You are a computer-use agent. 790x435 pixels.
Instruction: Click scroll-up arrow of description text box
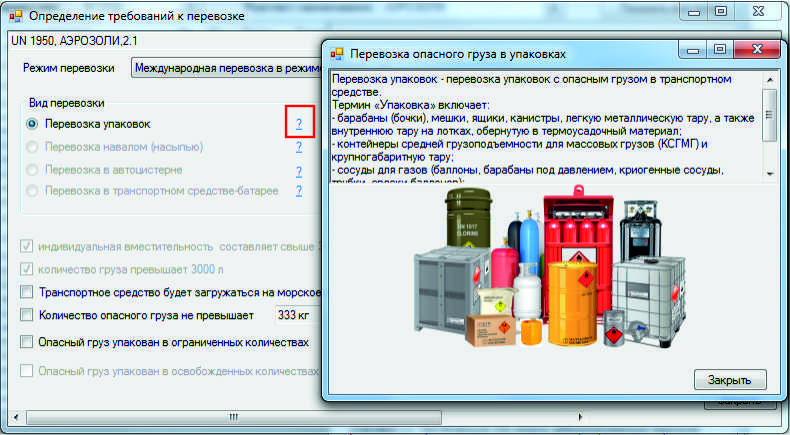click(x=770, y=80)
